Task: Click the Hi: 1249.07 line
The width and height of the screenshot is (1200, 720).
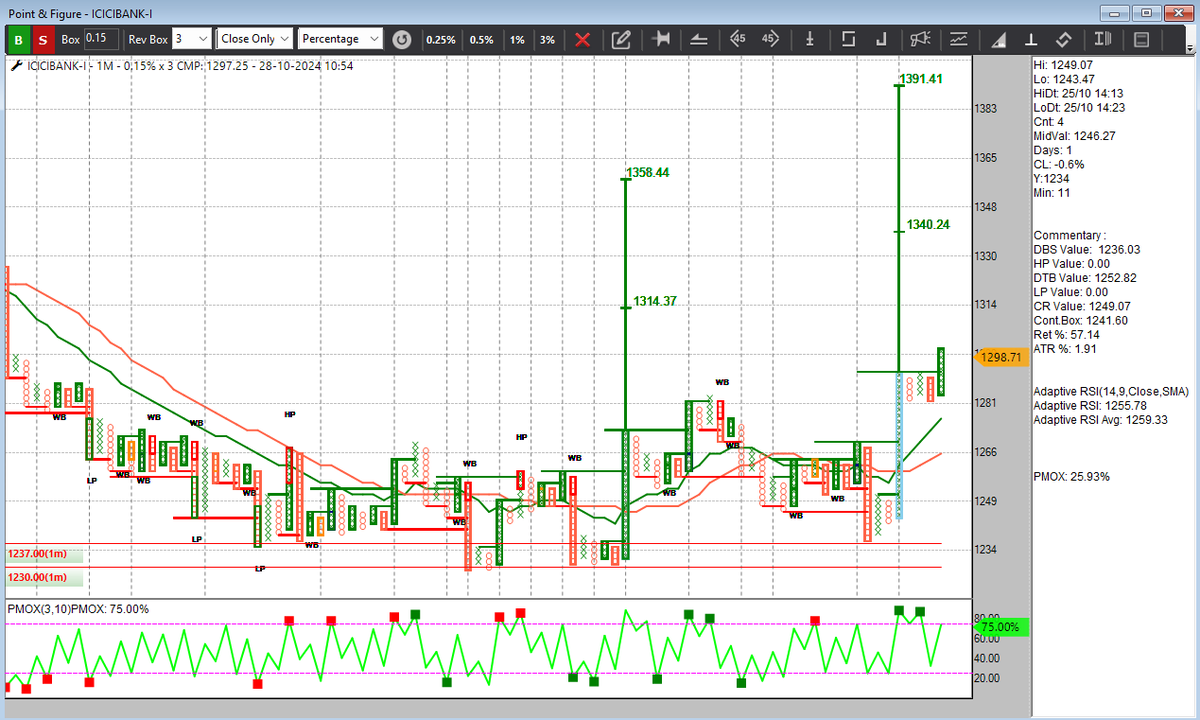Action: pyautogui.click(x=1064, y=64)
